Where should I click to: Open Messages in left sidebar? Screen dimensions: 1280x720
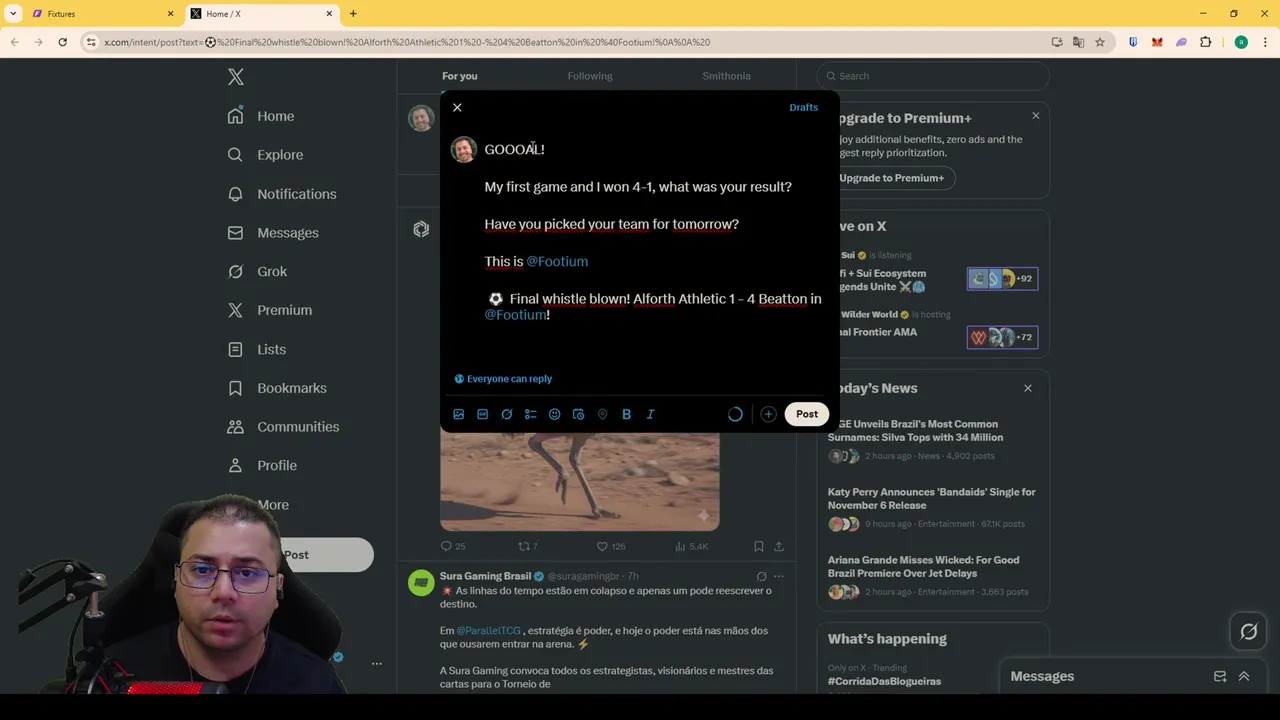tap(273, 233)
